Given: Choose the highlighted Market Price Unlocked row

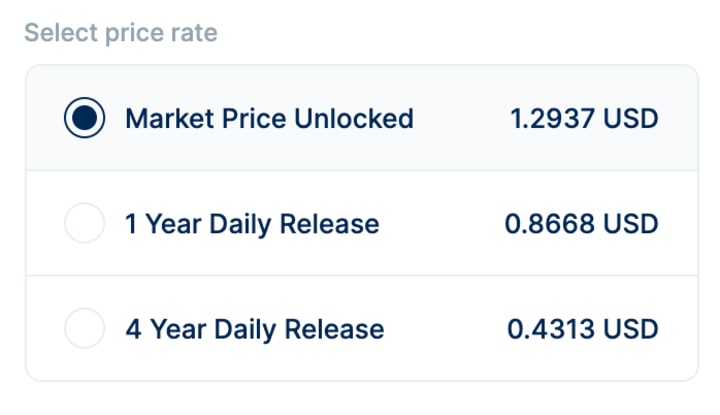Looking at the screenshot, I should (x=362, y=118).
